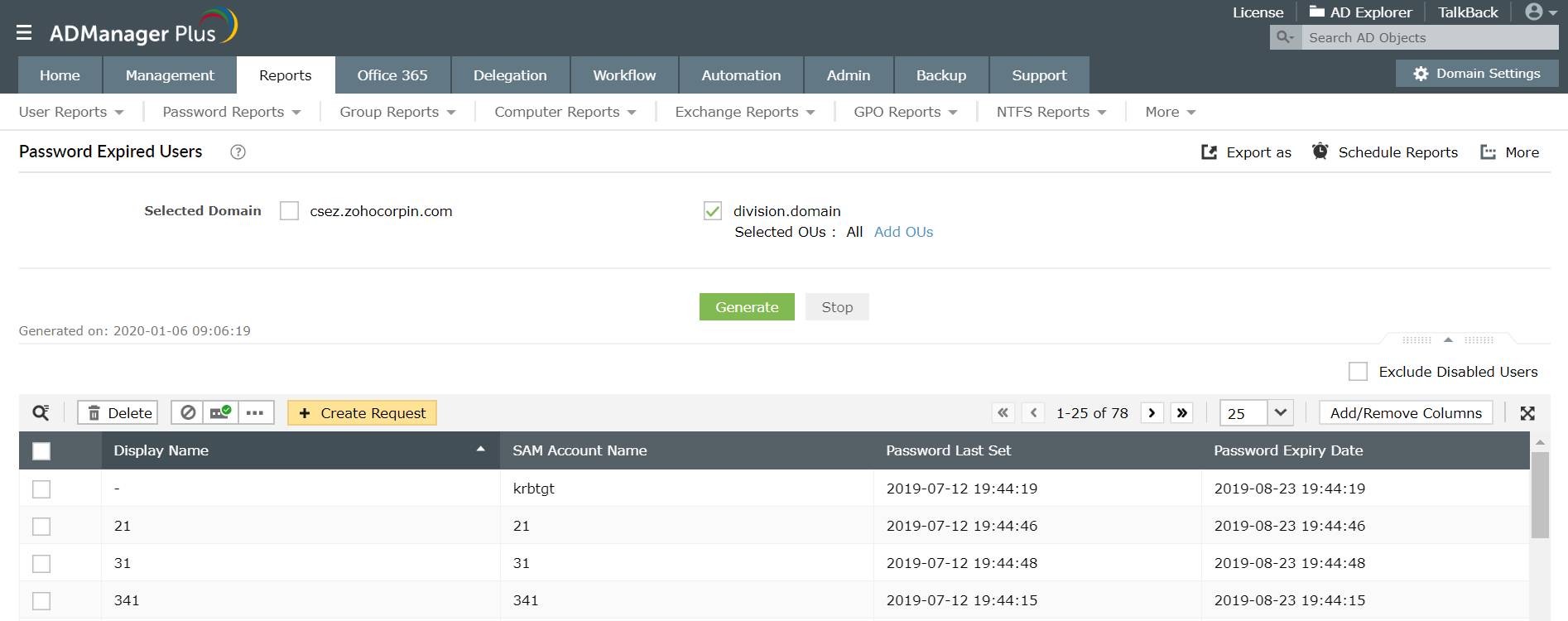Click the TalkBack link
This screenshot has height=621, width=1568.
click(1468, 12)
